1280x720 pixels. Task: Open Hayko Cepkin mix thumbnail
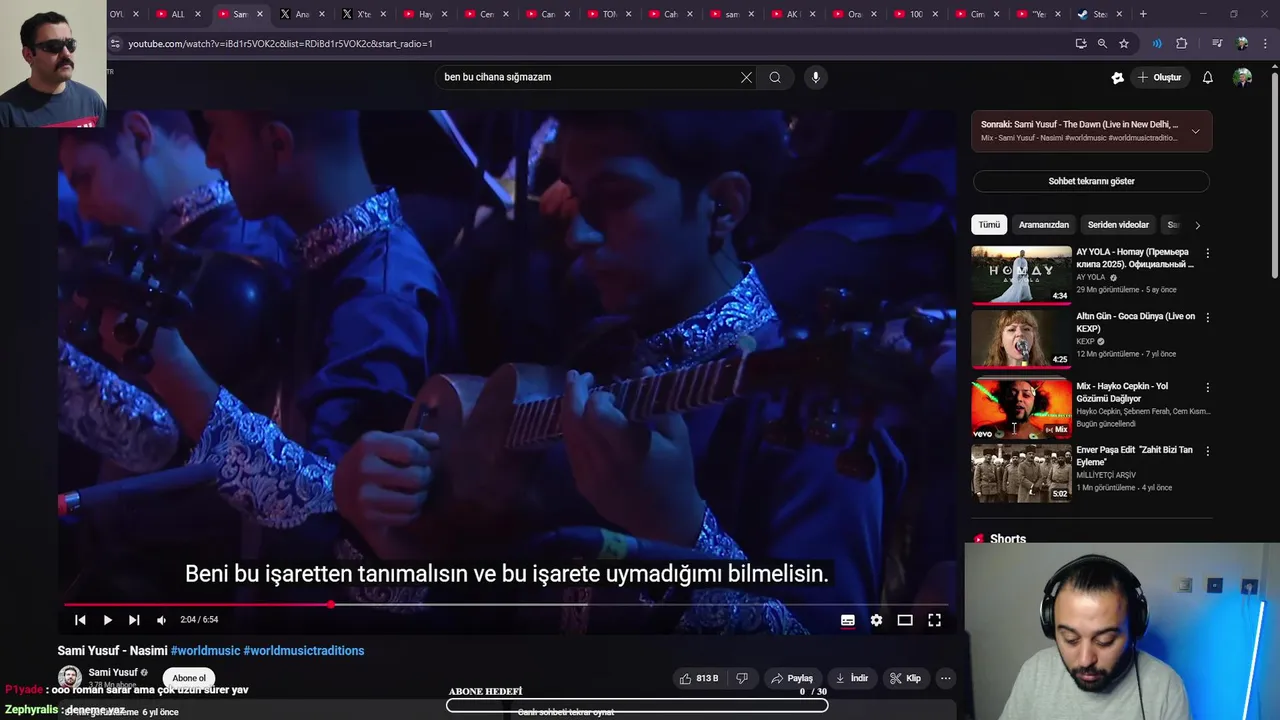pos(1021,408)
